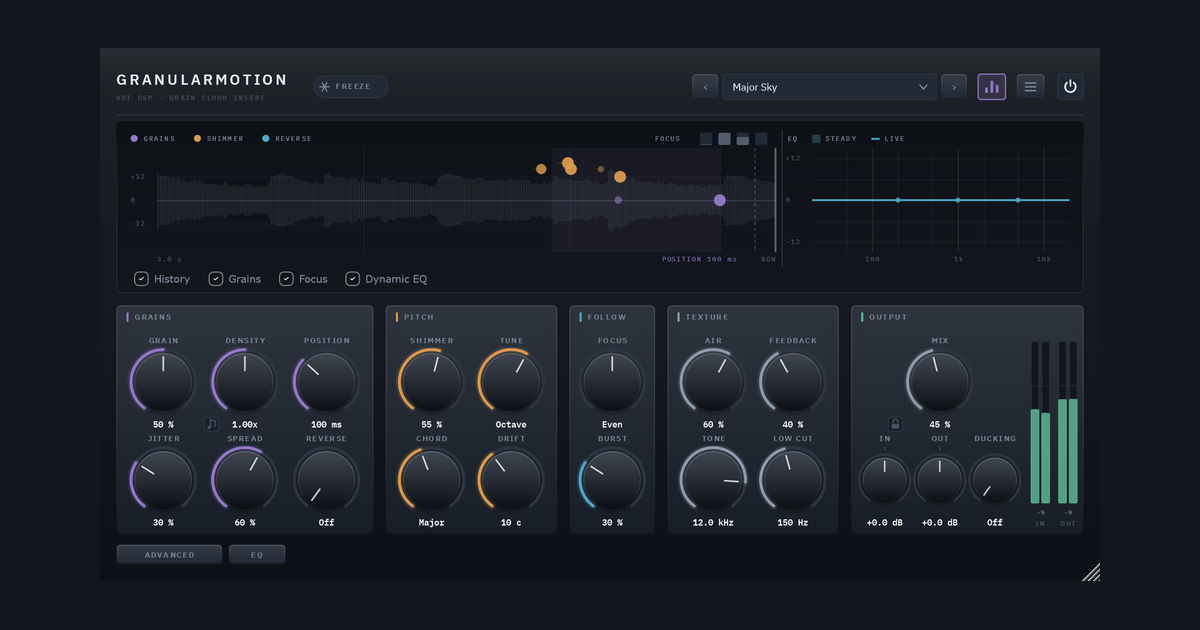Click the In gain knob
1200x630 pixels.
pos(885,480)
